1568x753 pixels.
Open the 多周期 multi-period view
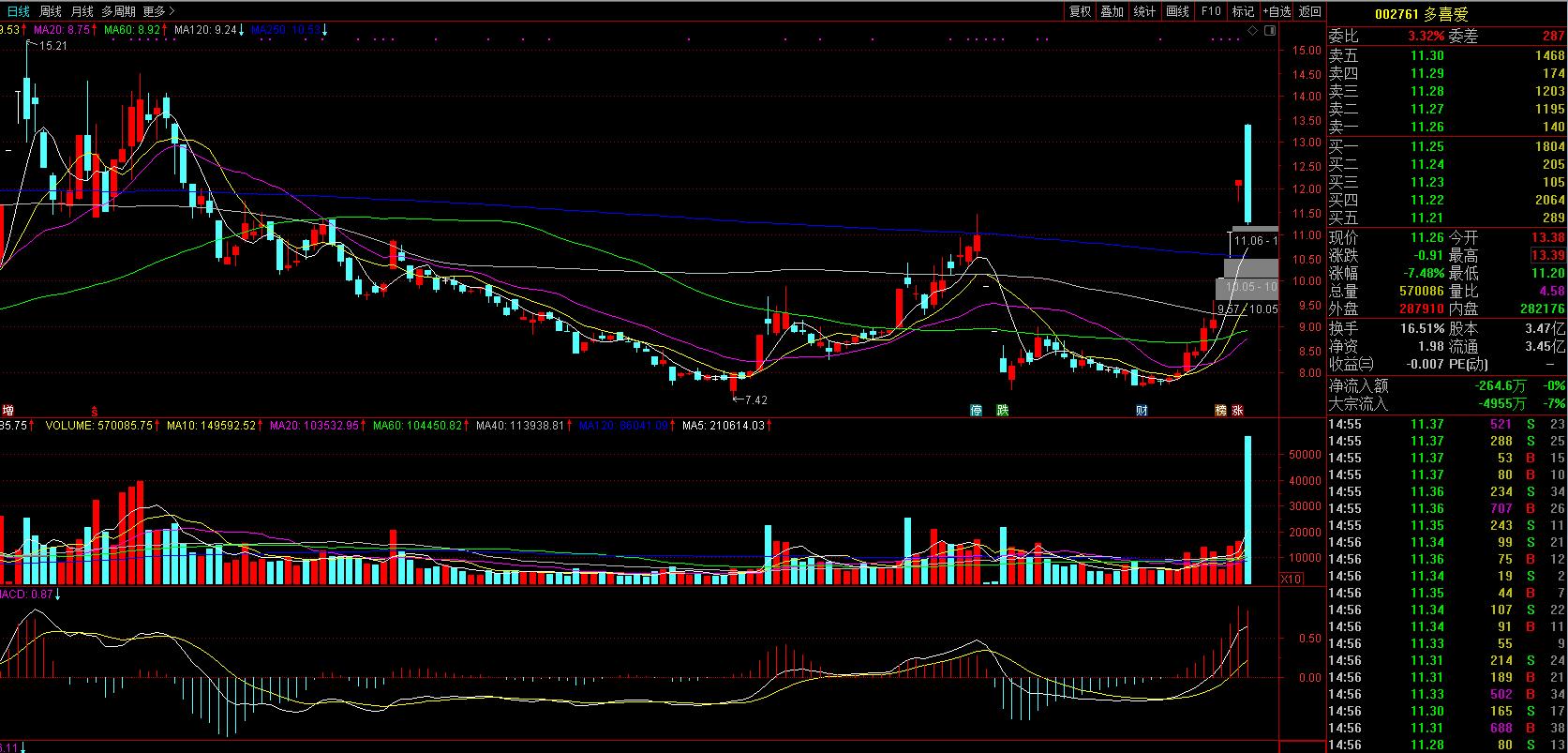[x=118, y=11]
